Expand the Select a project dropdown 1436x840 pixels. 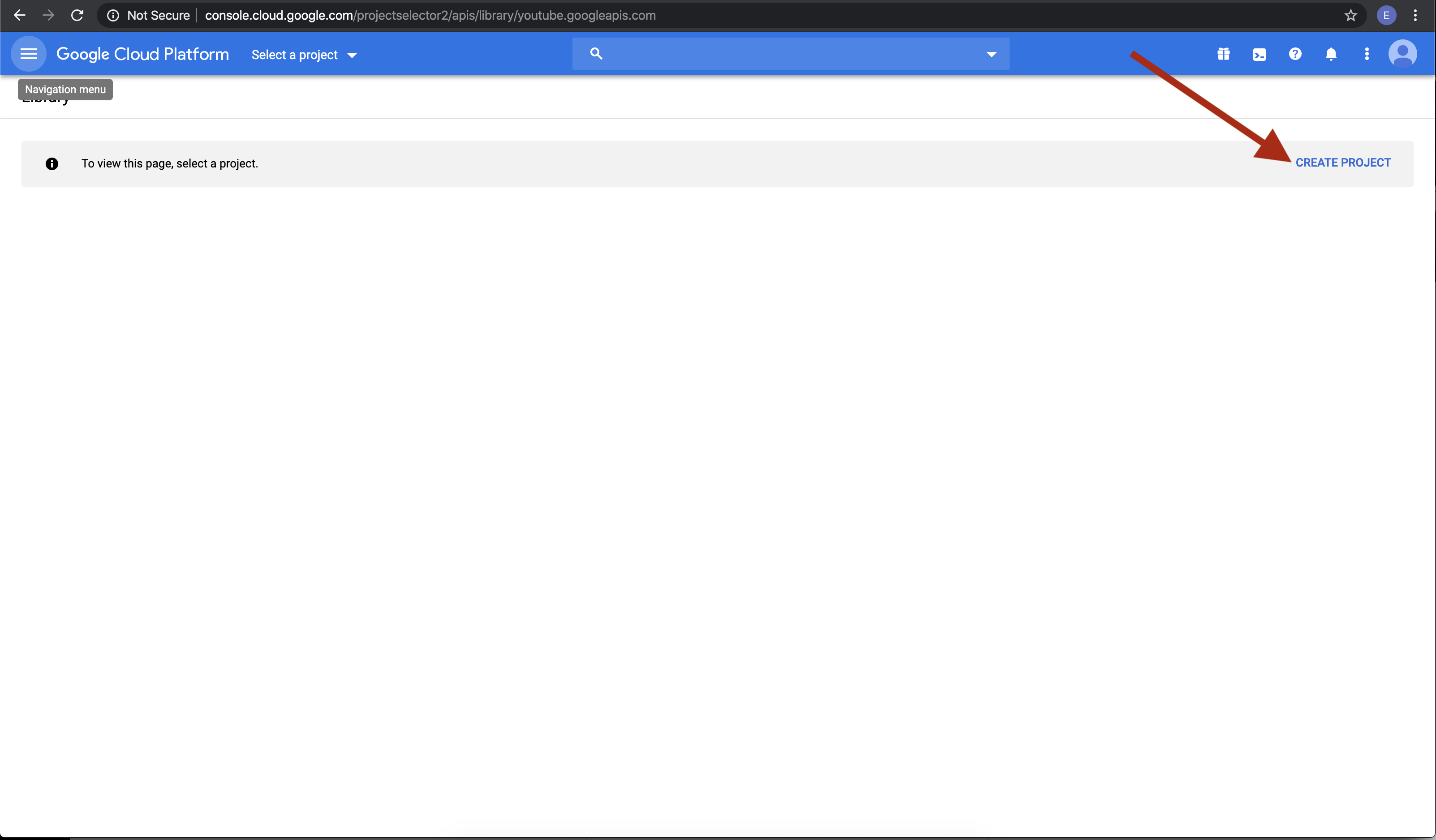point(304,55)
